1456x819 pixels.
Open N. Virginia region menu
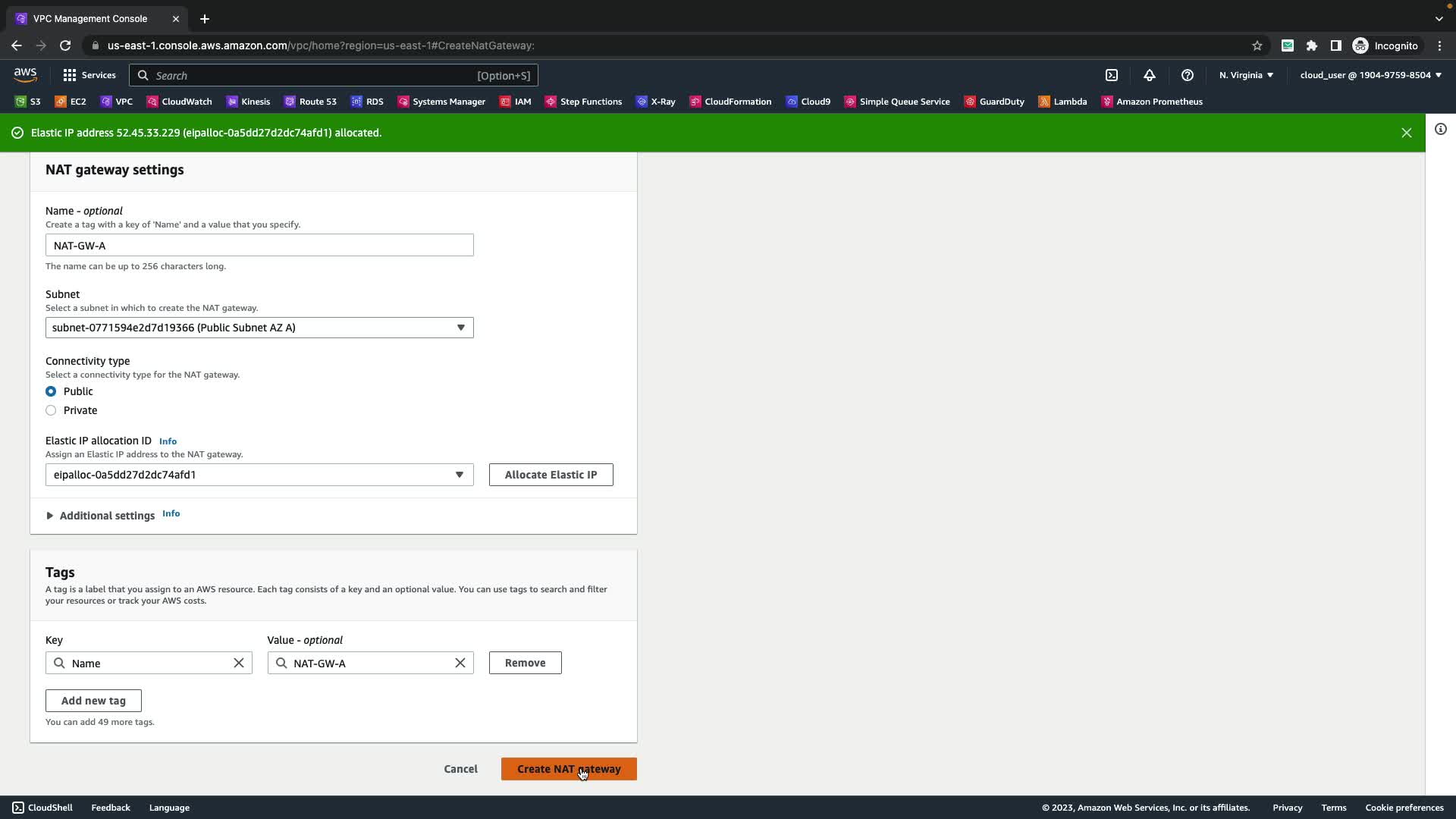(x=1246, y=75)
